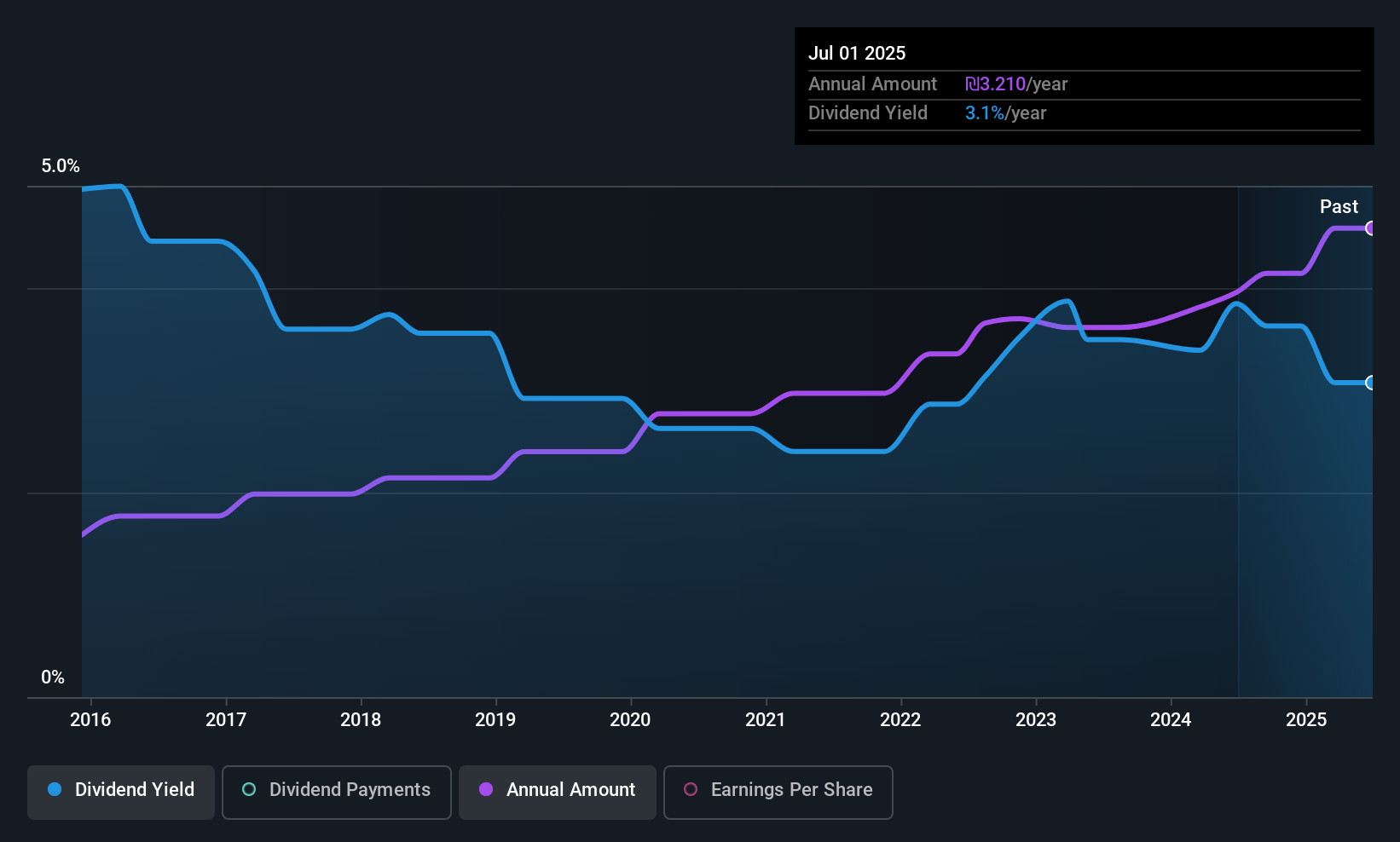The image size is (1400, 842).
Task: Click the 2019 x-axis label
Action: coord(495,719)
